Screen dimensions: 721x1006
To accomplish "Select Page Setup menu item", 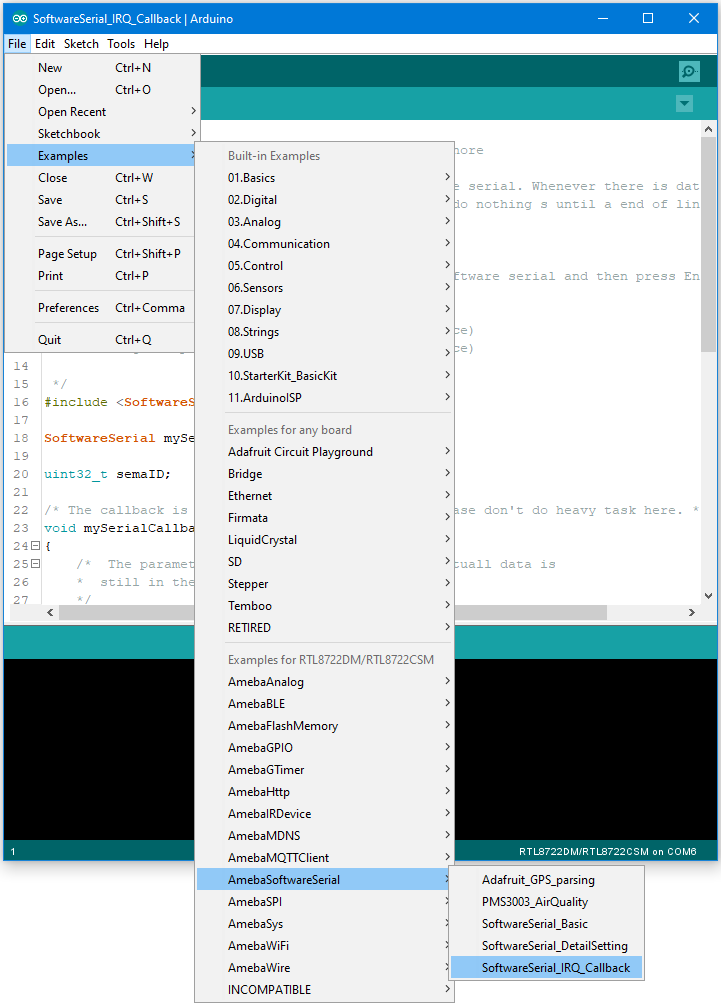I will point(103,254).
